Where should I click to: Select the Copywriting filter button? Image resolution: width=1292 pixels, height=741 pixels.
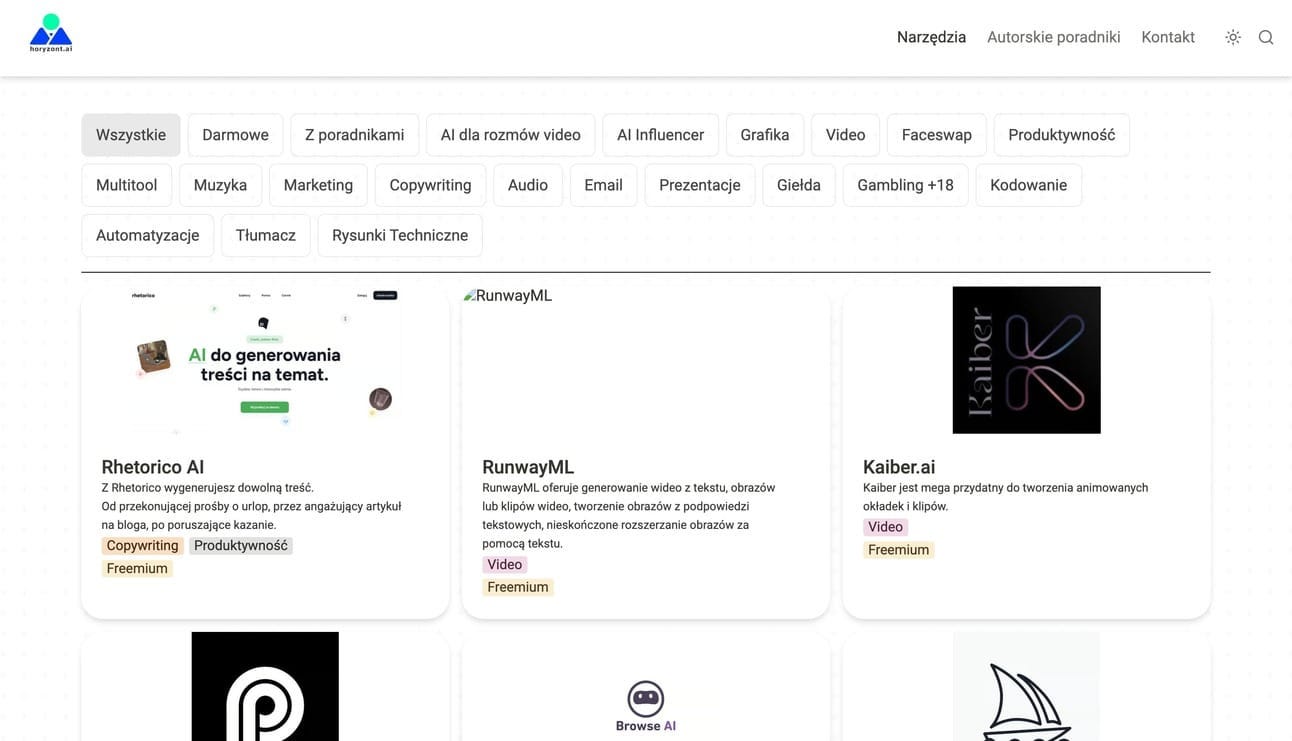click(430, 185)
